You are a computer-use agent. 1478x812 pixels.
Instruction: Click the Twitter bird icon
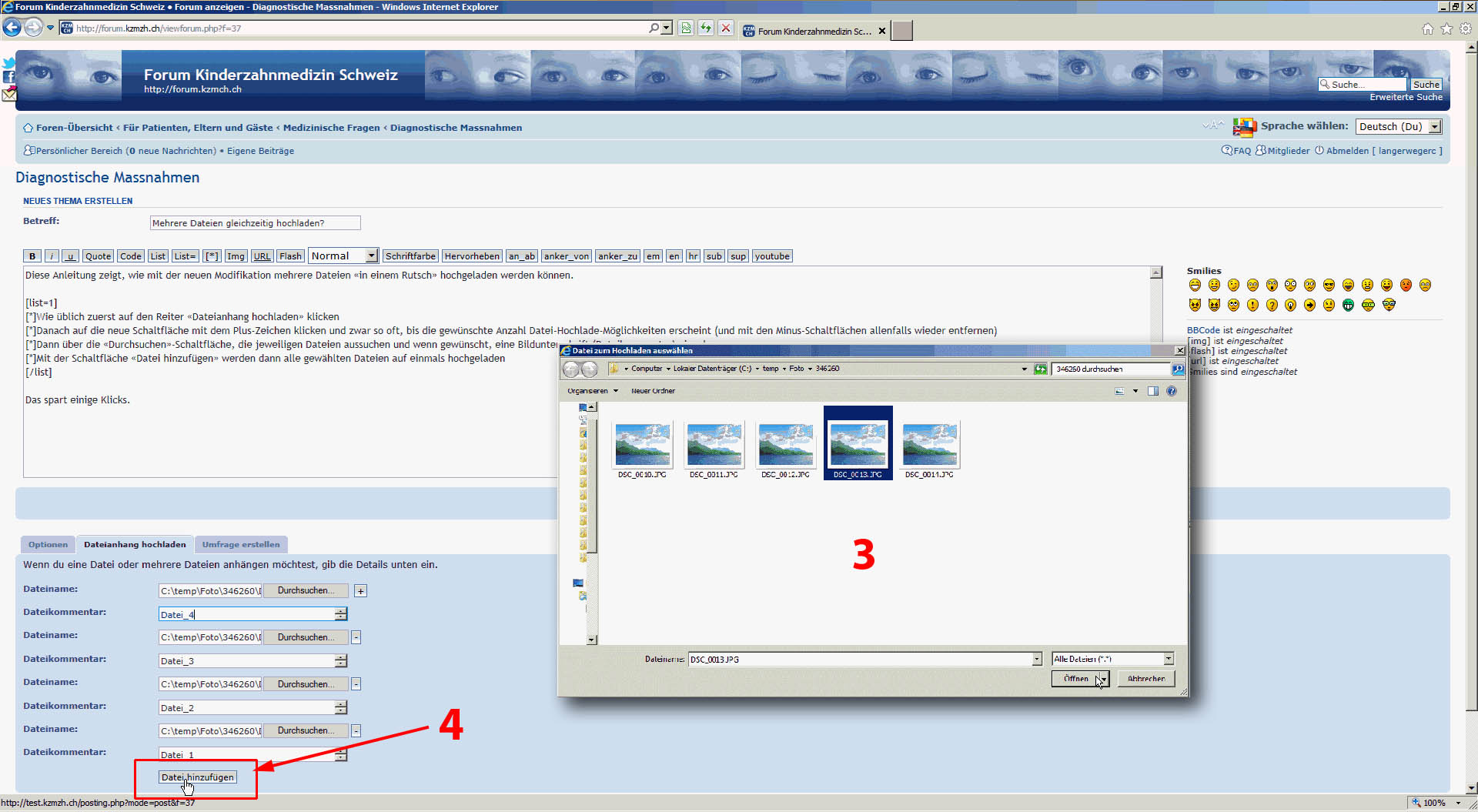coord(8,63)
